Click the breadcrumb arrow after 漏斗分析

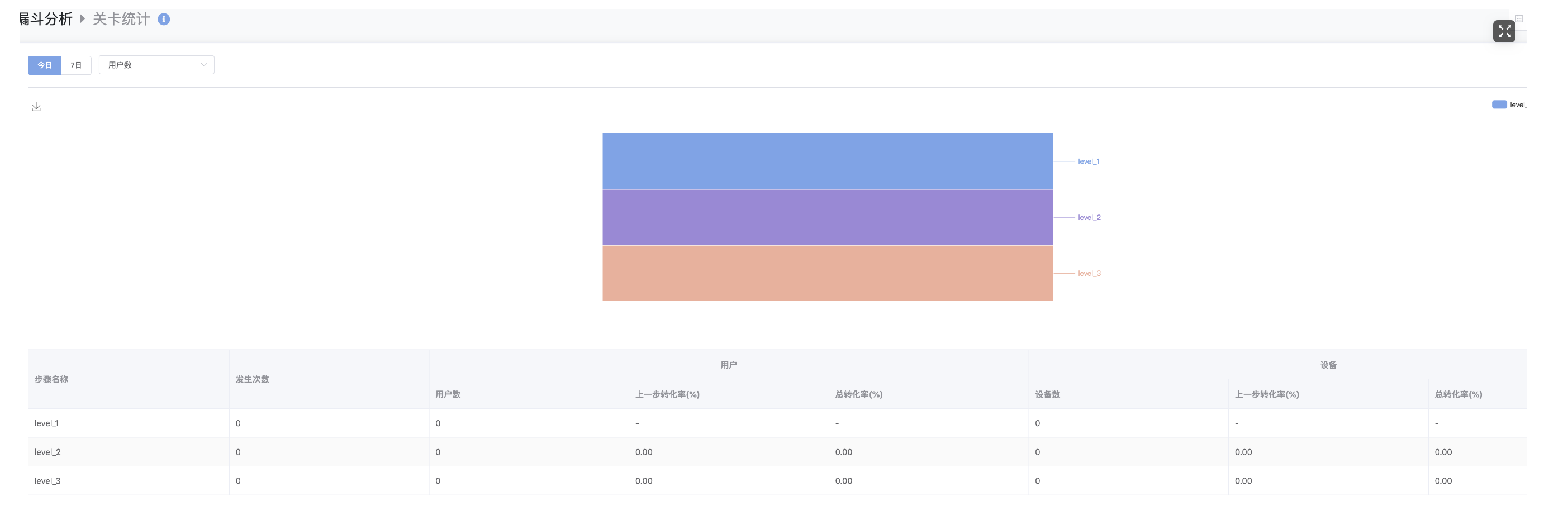82,19
